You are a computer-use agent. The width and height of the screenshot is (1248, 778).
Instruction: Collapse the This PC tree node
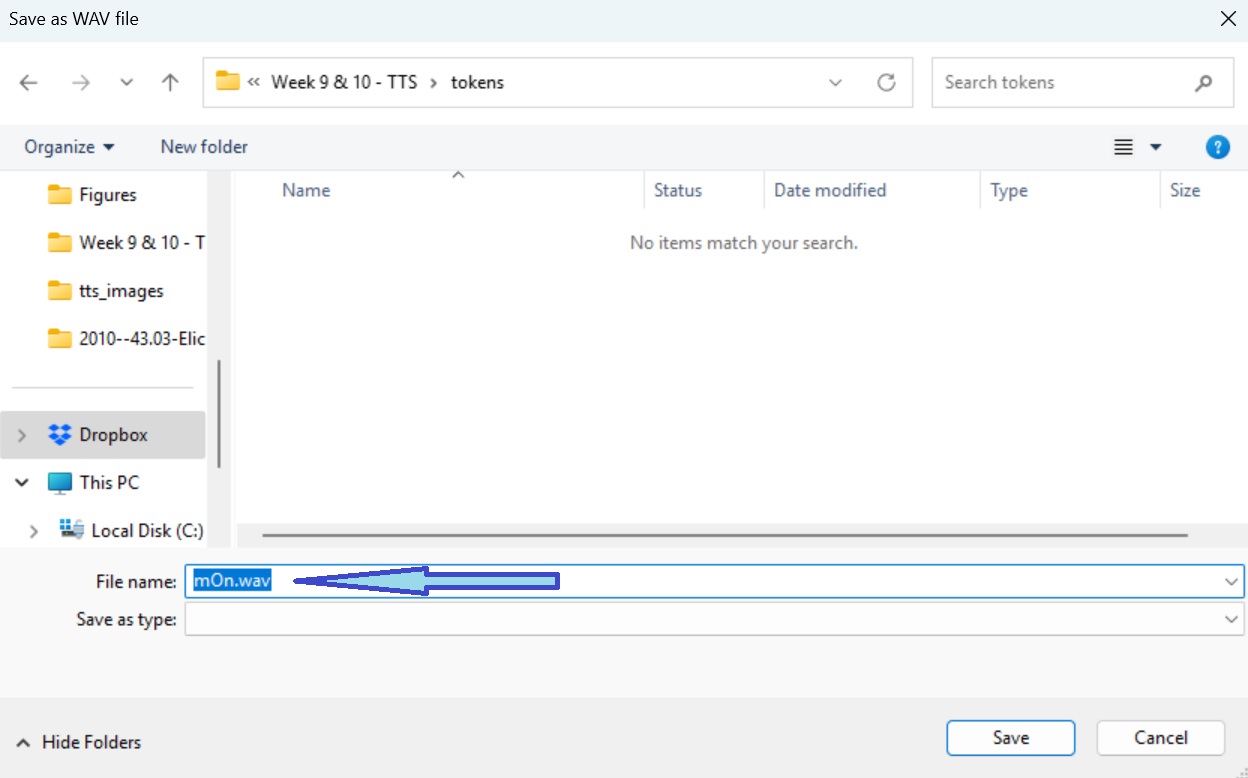[x=22, y=483]
